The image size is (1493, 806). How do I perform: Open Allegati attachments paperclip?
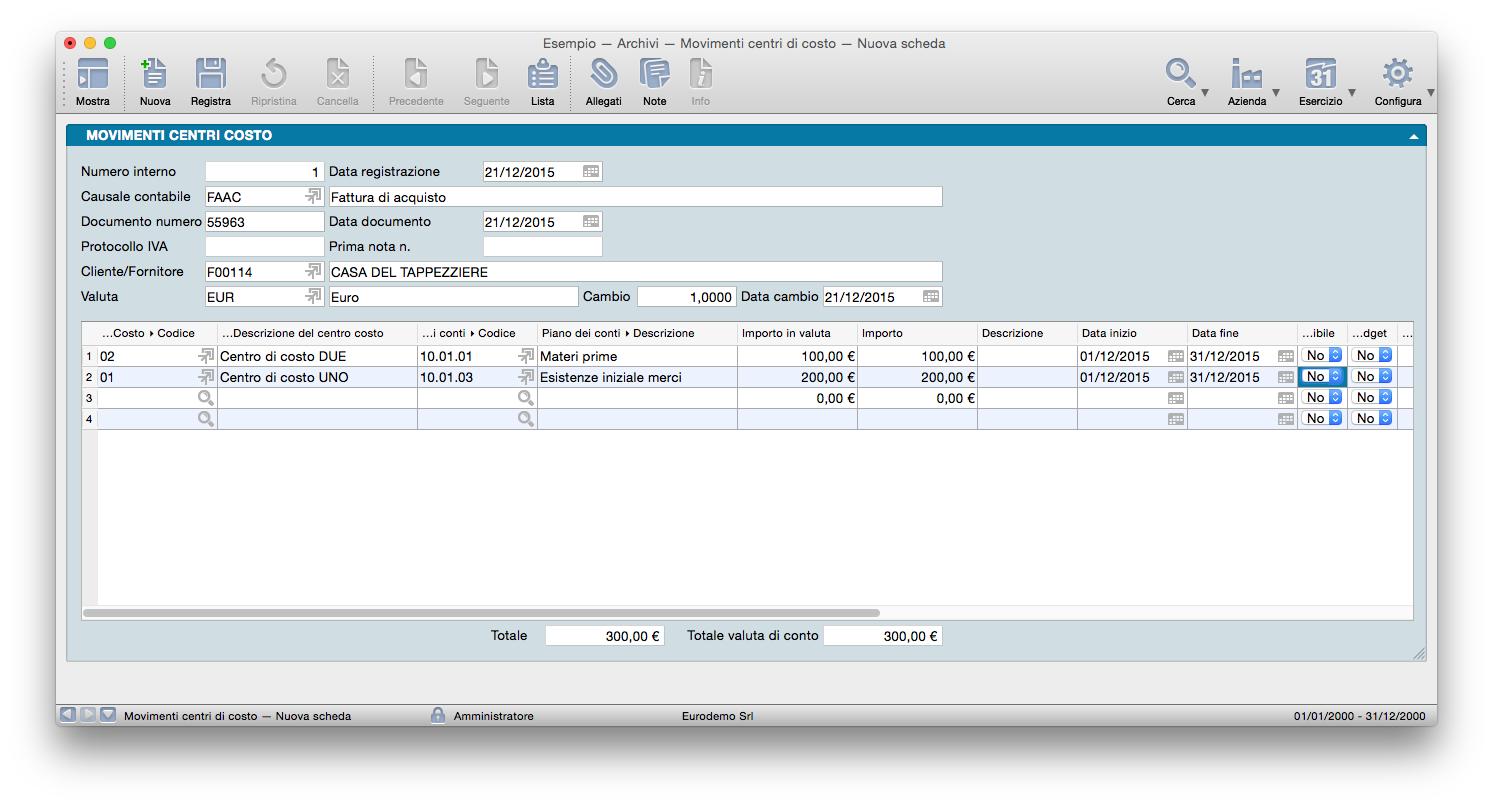coord(603,75)
